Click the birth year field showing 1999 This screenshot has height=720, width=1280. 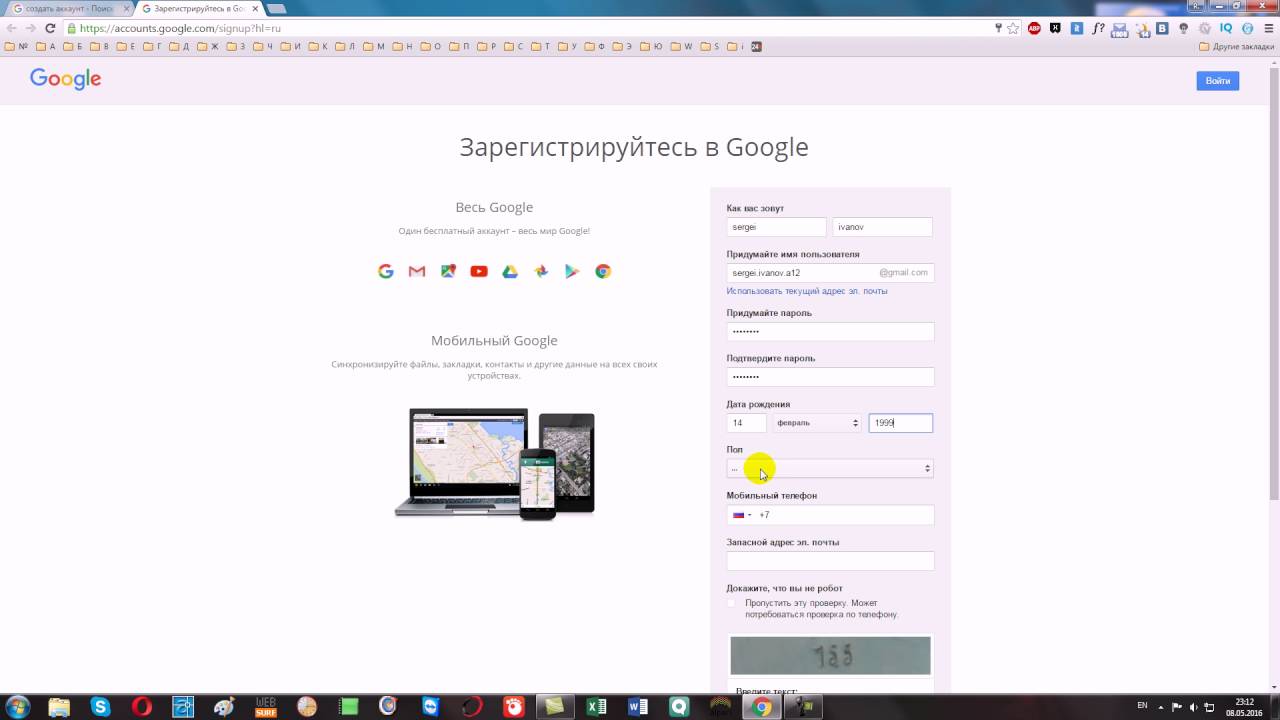tap(900, 423)
